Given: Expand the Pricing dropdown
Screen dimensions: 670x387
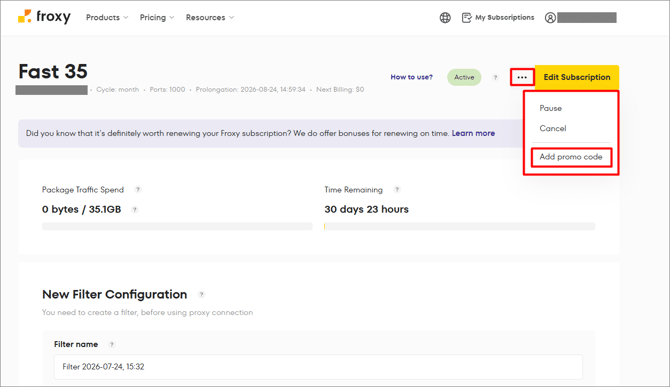Looking at the screenshot, I should 157,18.
